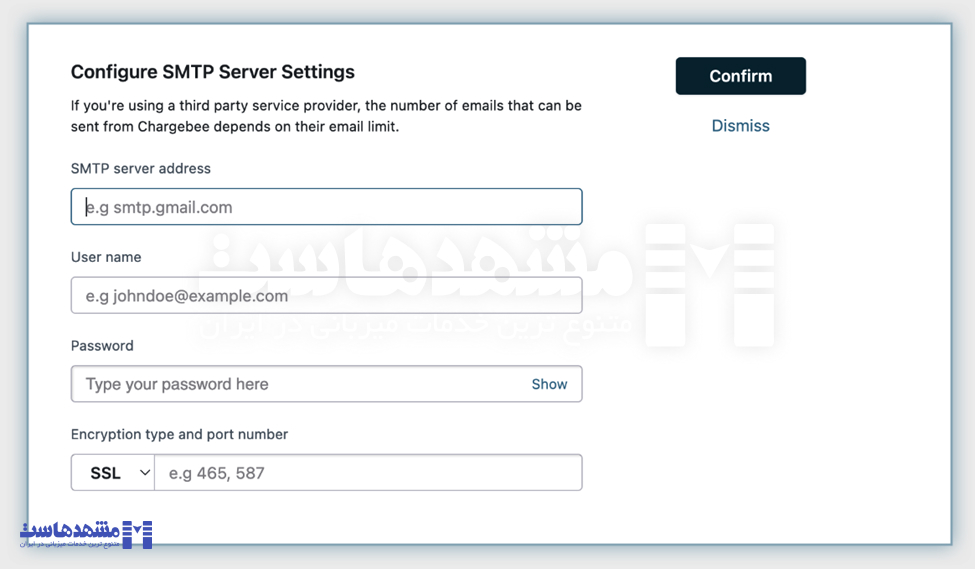
Task: Click the blue logo text in bottom-left corner
Action: coord(70,533)
